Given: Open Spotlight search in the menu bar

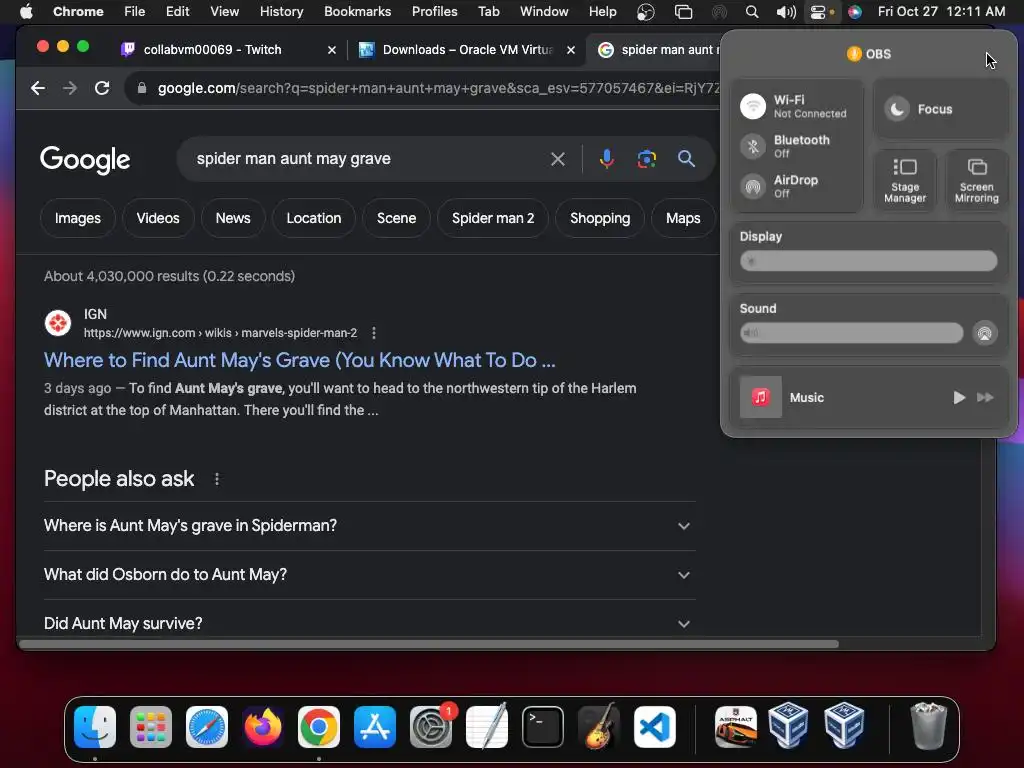Looking at the screenshot, I should click(x=752, y=12).
